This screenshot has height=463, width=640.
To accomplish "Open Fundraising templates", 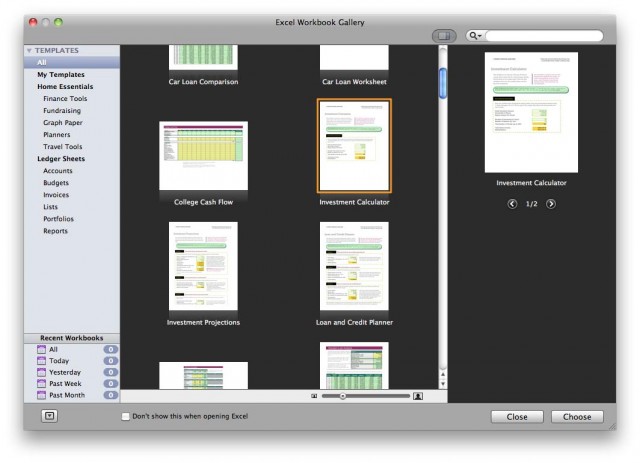I will [62, 111].
